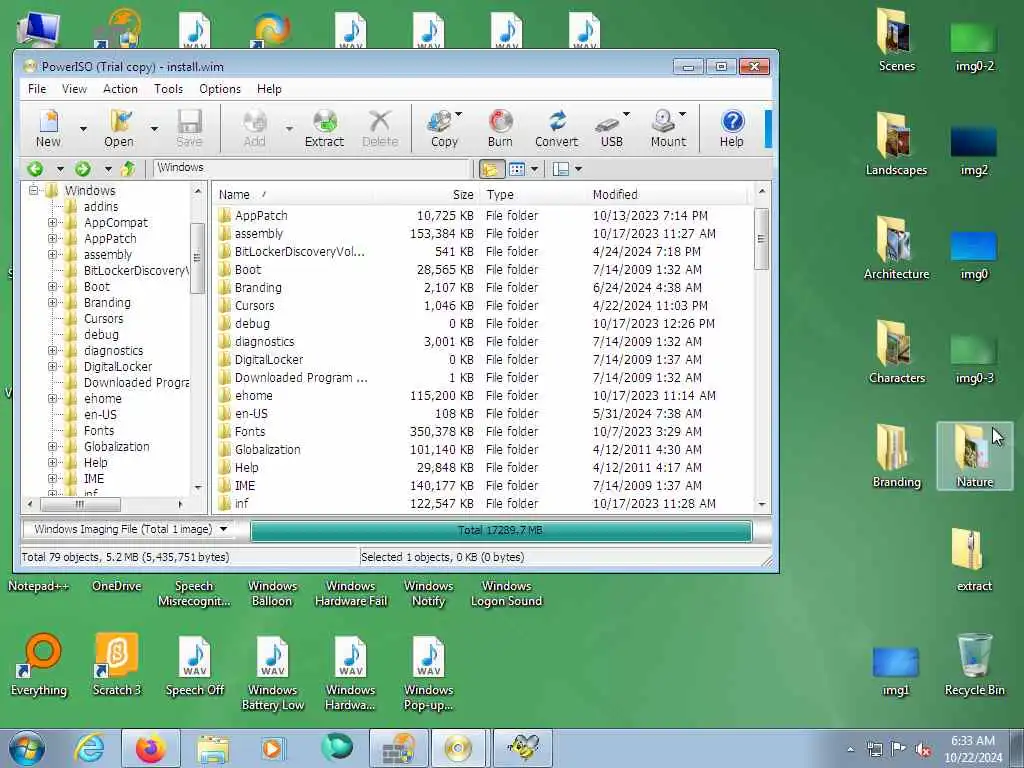Select the DigitalLocker folder in the tree
The height and width of the screenshot is (768, 1024).
pyautogui.click(x=118, y=367)
